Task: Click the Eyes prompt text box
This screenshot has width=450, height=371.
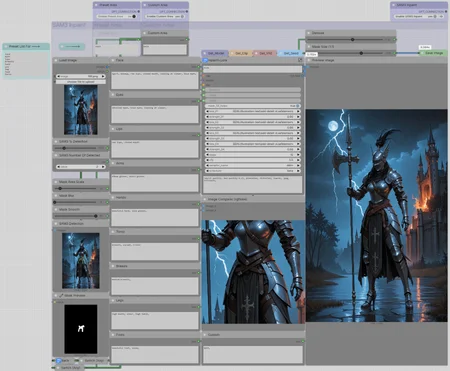Action: point(155,114)
